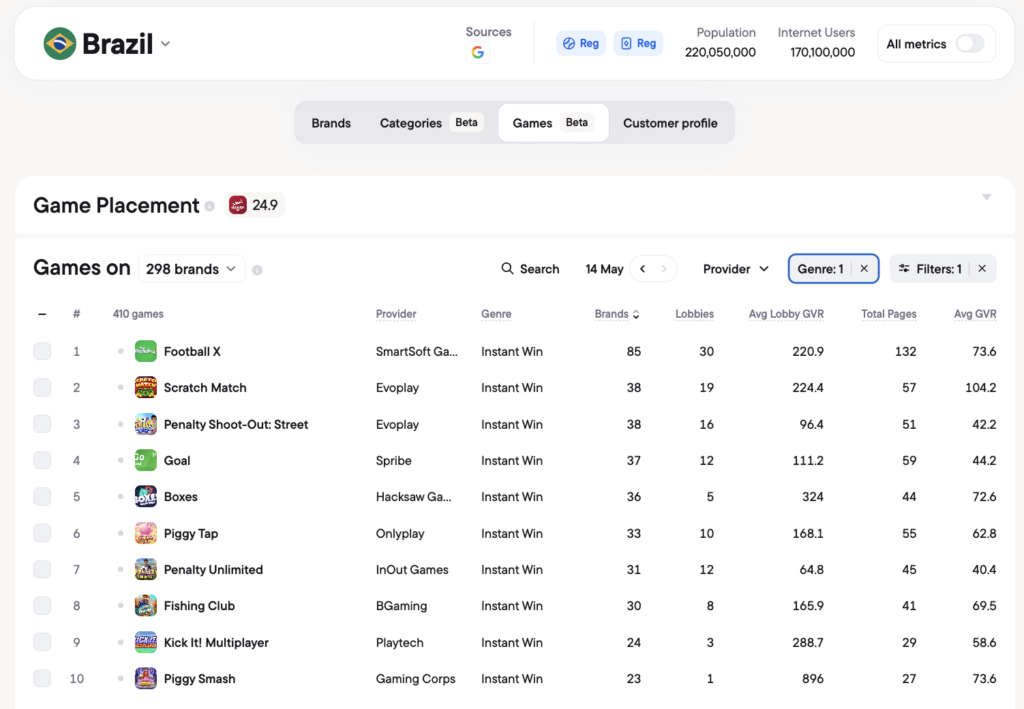Click the Total Pages column header
The height and width of the screenshot is (709, 1024).
889,314
